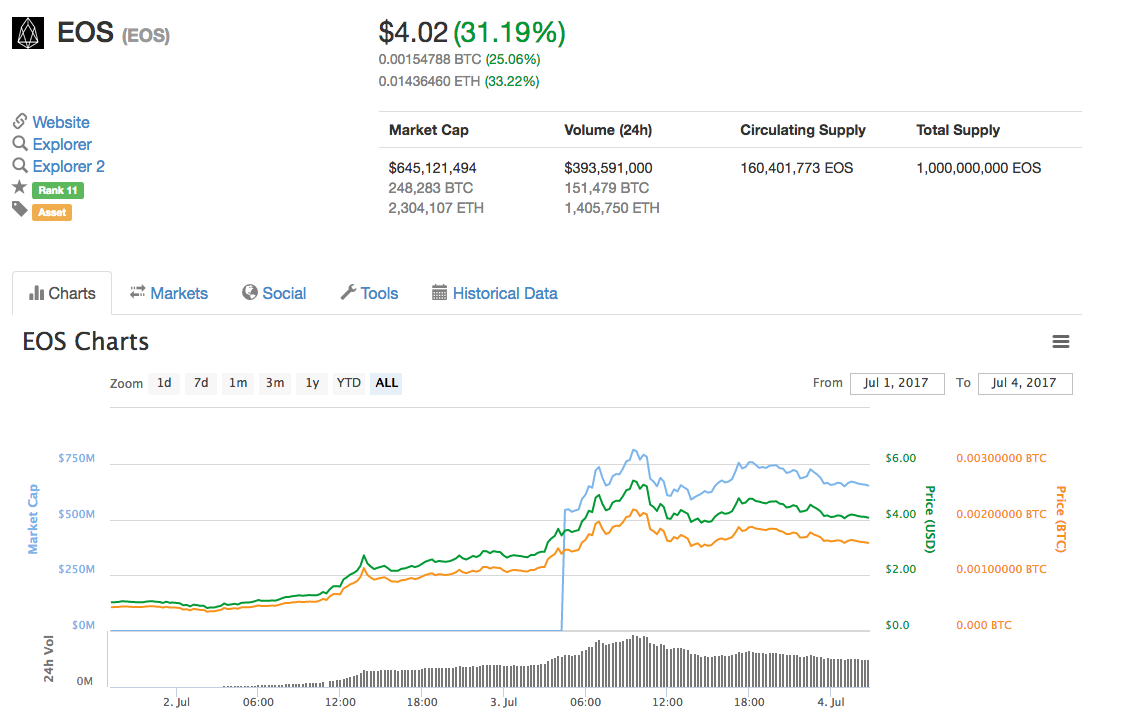Image resolution: width=1137 pixels, height=725 pixels.
Task: Click the $750M axis tick label
Action: coord(77,458)
